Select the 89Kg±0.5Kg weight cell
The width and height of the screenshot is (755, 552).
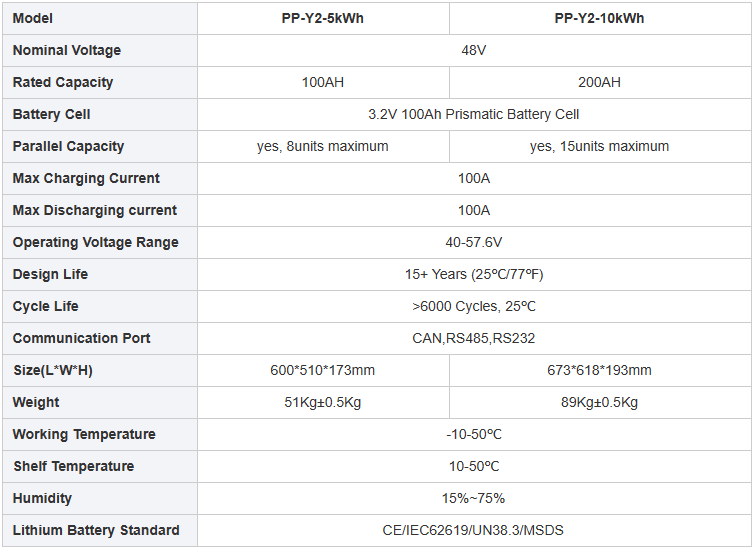(x=600, y=402)
